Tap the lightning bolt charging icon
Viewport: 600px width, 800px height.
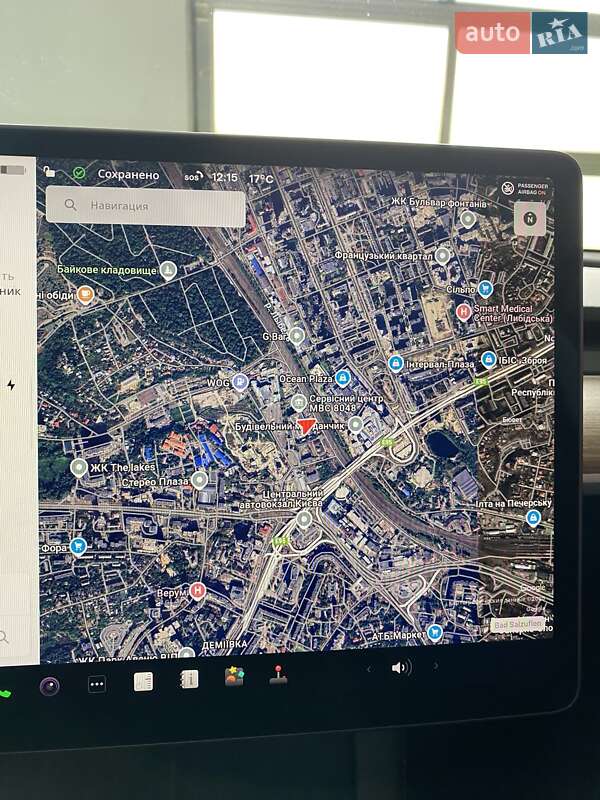[x=11, y=385]
